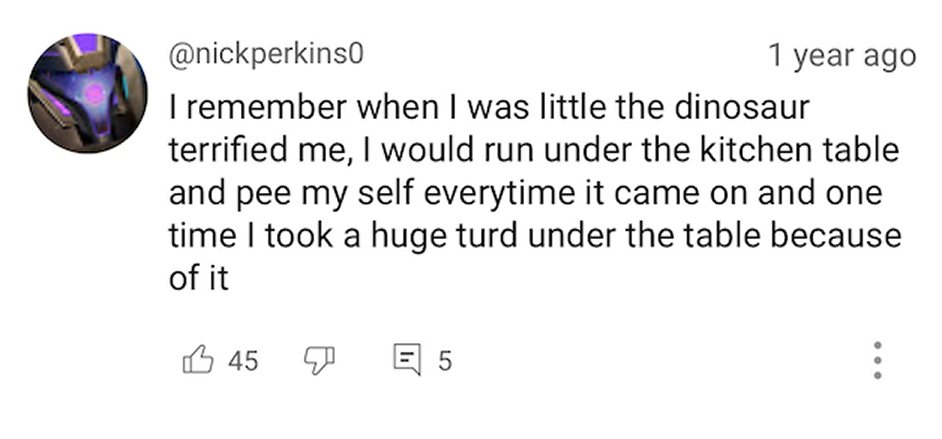Click the reply count number 5
This screenshot has height=439, width=942.
[x=444, y=360]
